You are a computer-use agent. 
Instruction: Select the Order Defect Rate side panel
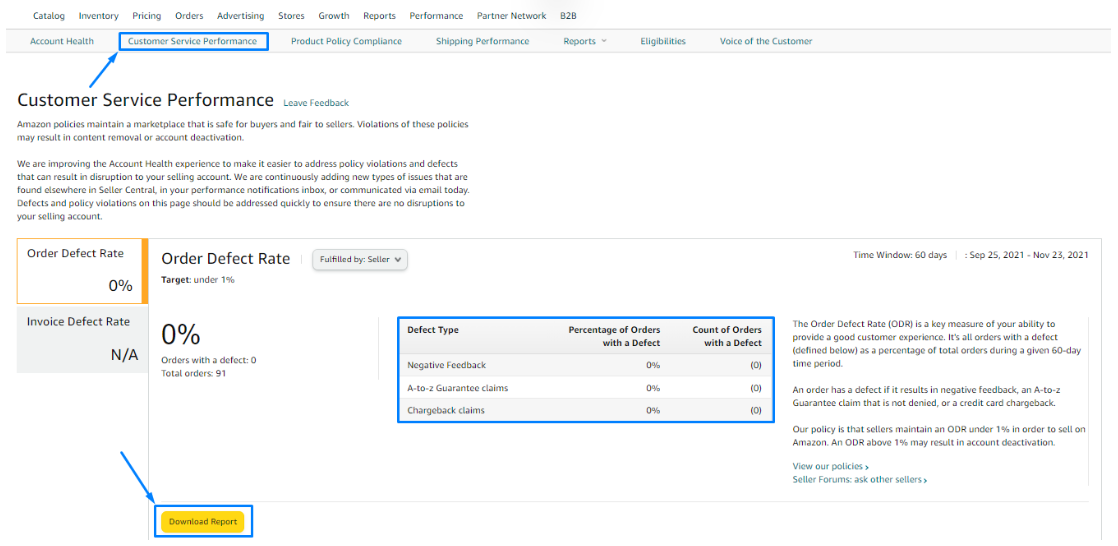tap(82, 270)
